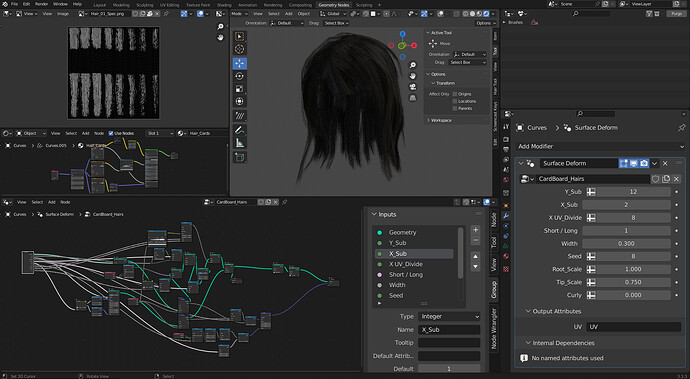Viewport: 690px width, 379px height.
Task: Open the Add Modifier dropdown
Action: pyautogui.click(x=600, y=146)
